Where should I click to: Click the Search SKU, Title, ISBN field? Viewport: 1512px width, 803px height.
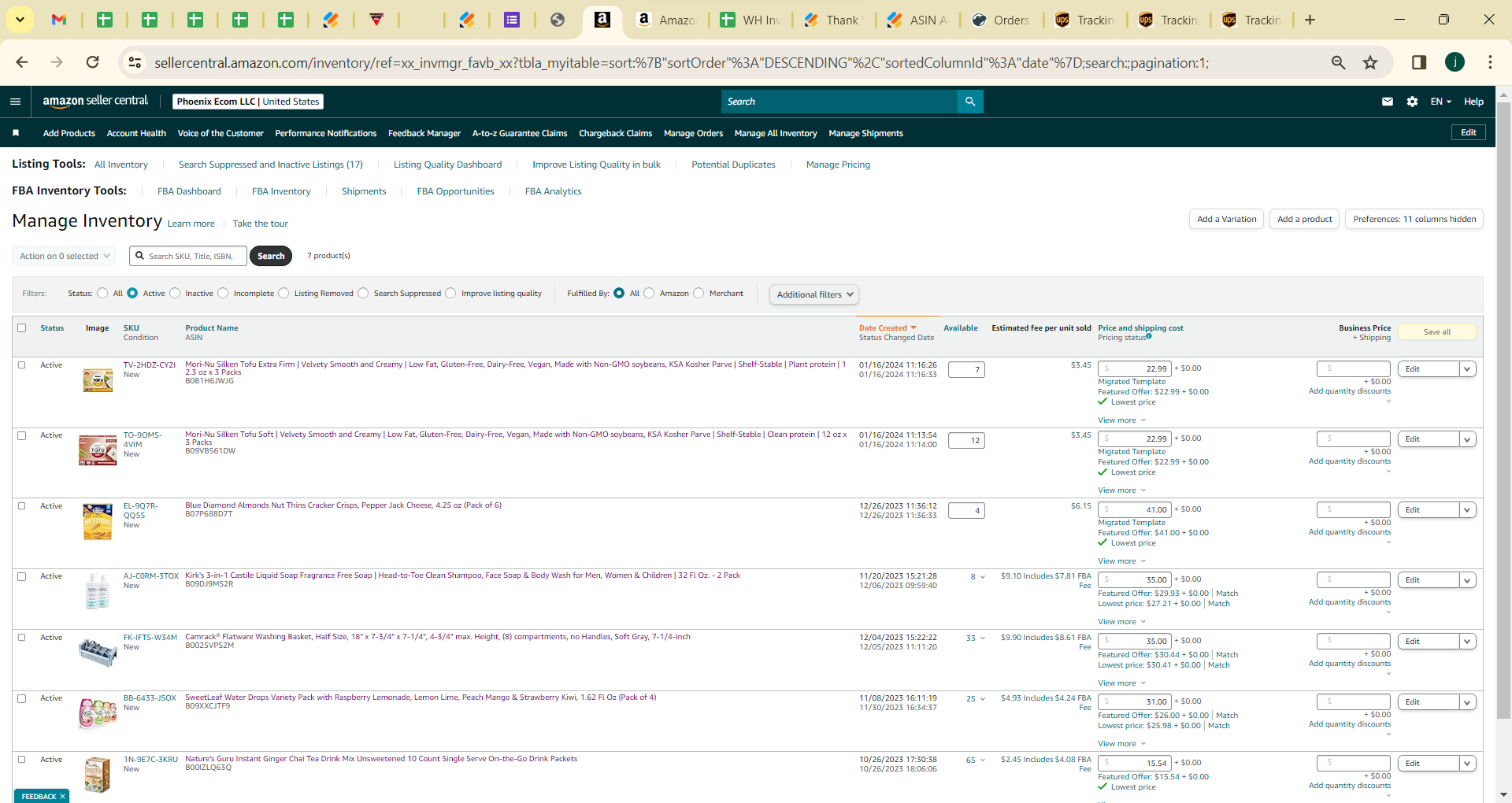click(x=188, y=256)
